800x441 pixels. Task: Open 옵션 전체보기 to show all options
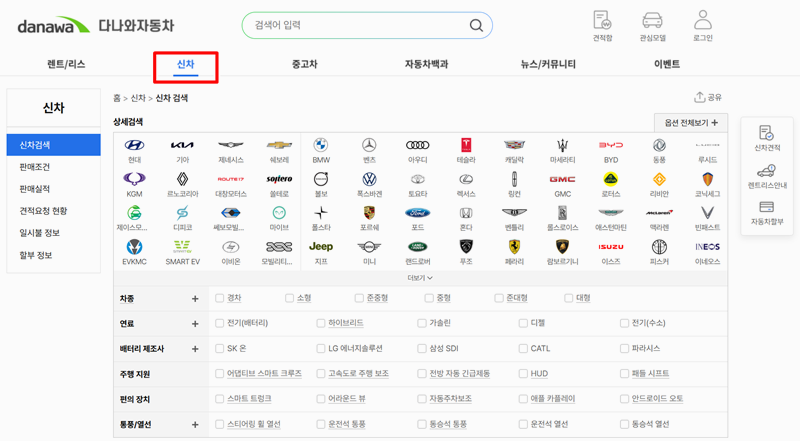[x=691, y=123]
